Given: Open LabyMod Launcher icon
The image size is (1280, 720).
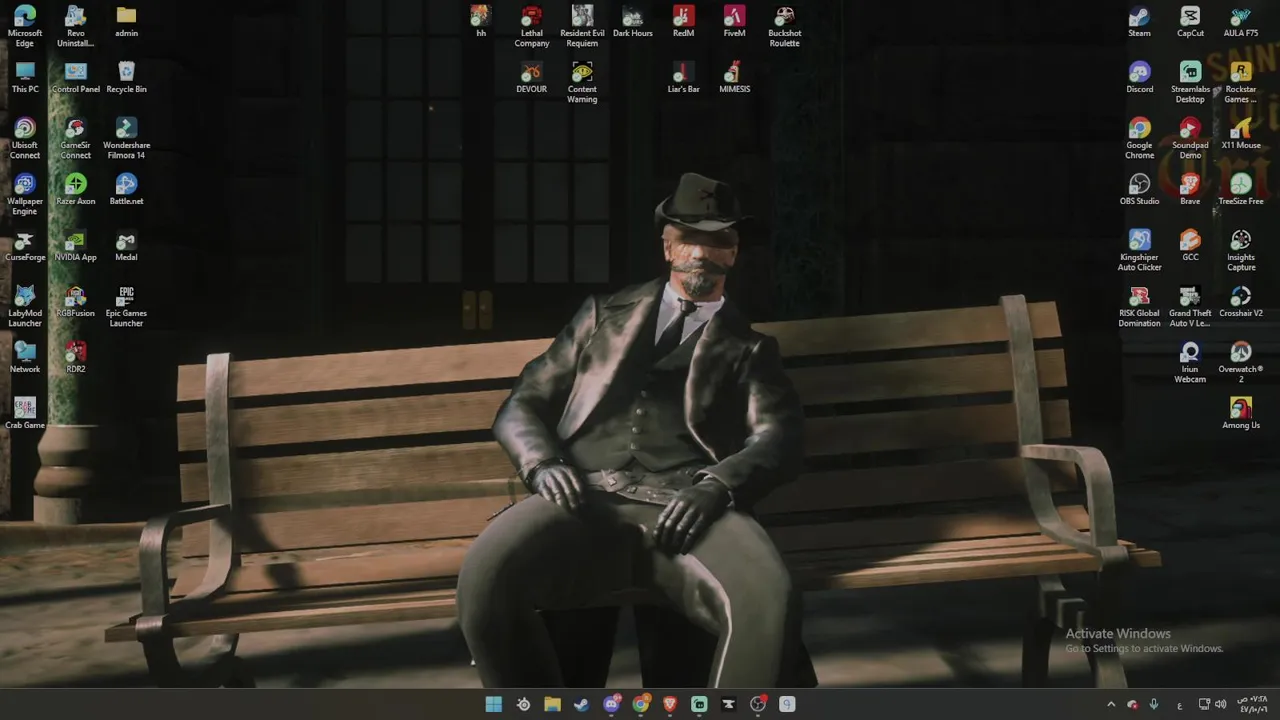Looking at the screenshot, I should click(25, 306).
